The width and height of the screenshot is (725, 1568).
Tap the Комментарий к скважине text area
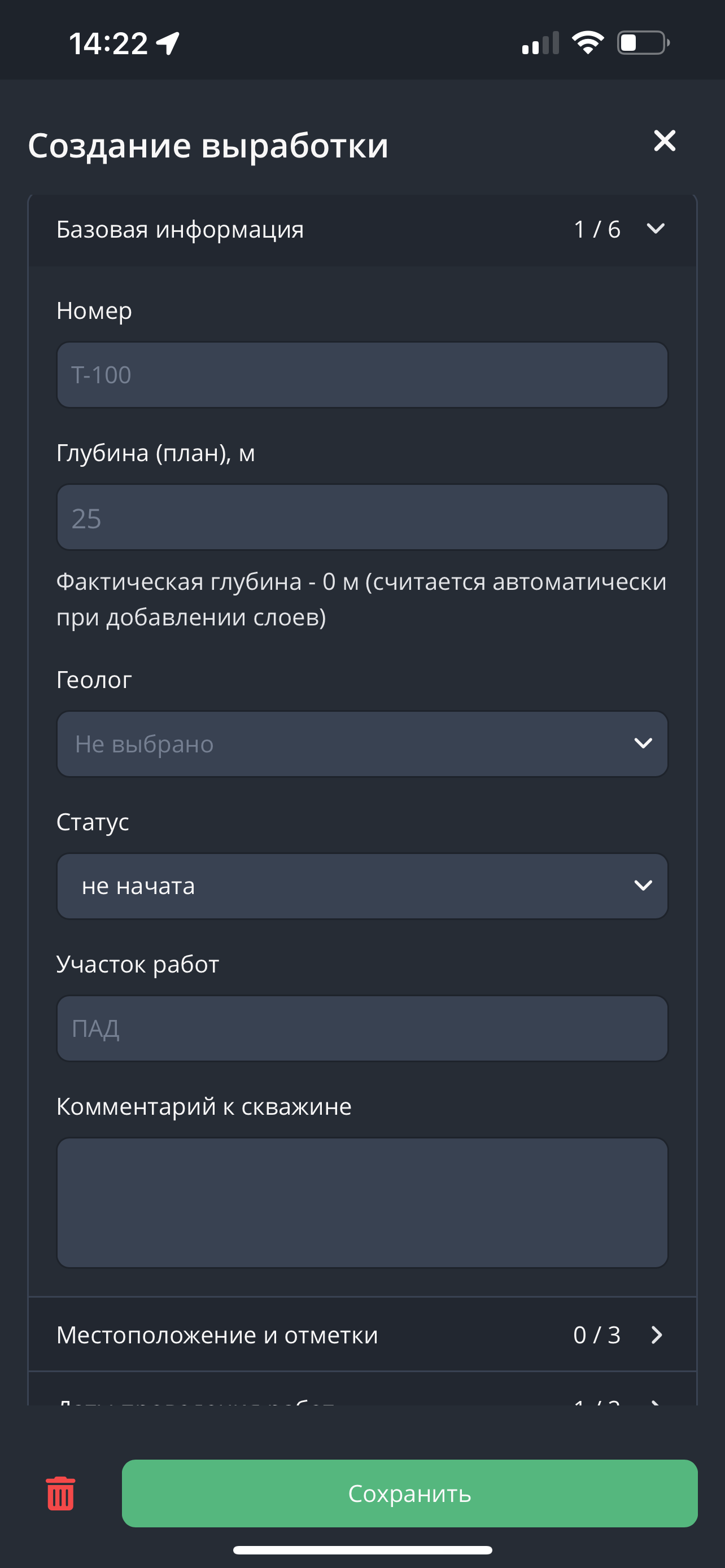click(362, 1203)
